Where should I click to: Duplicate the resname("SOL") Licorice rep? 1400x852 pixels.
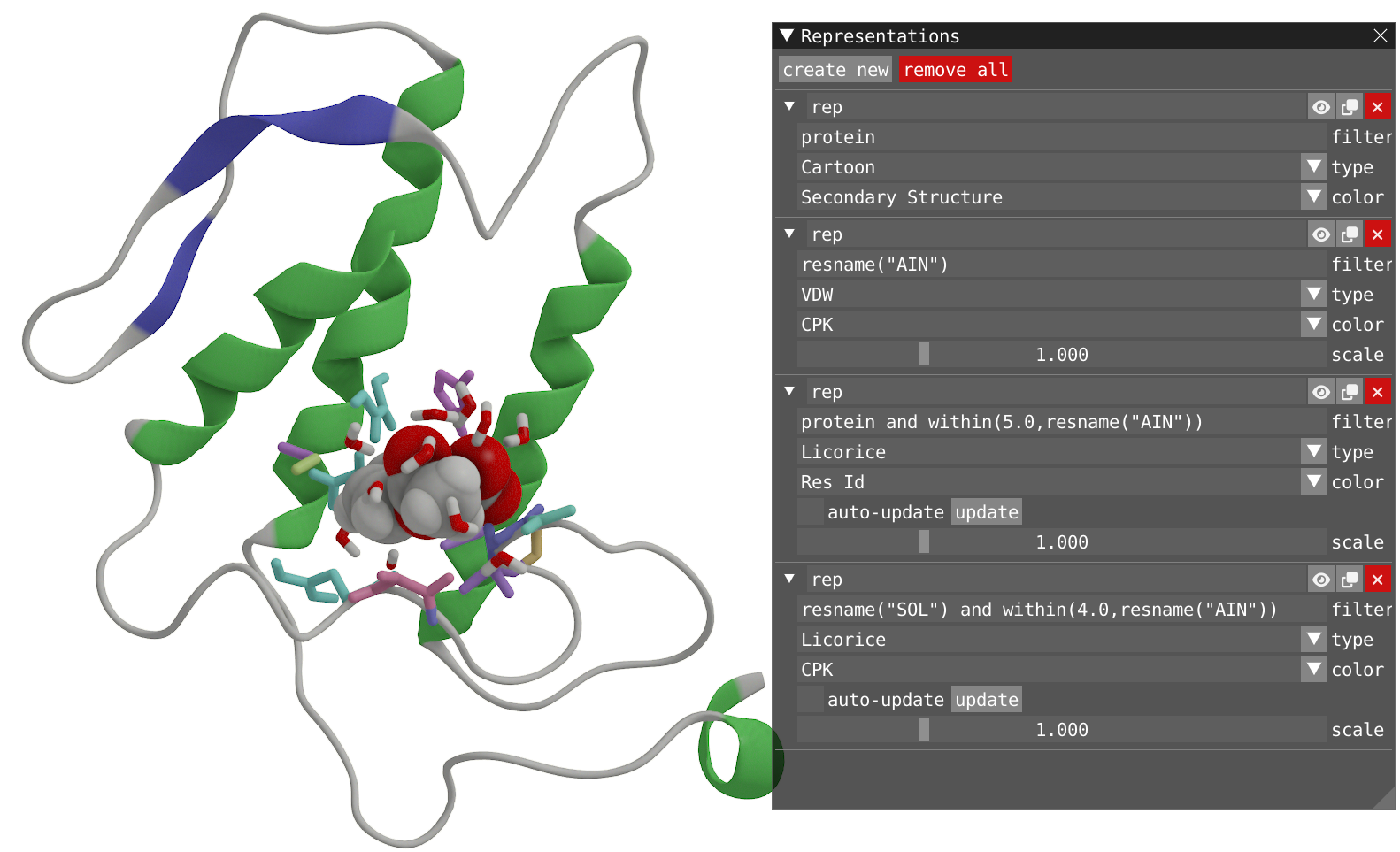coord(1349,580)
